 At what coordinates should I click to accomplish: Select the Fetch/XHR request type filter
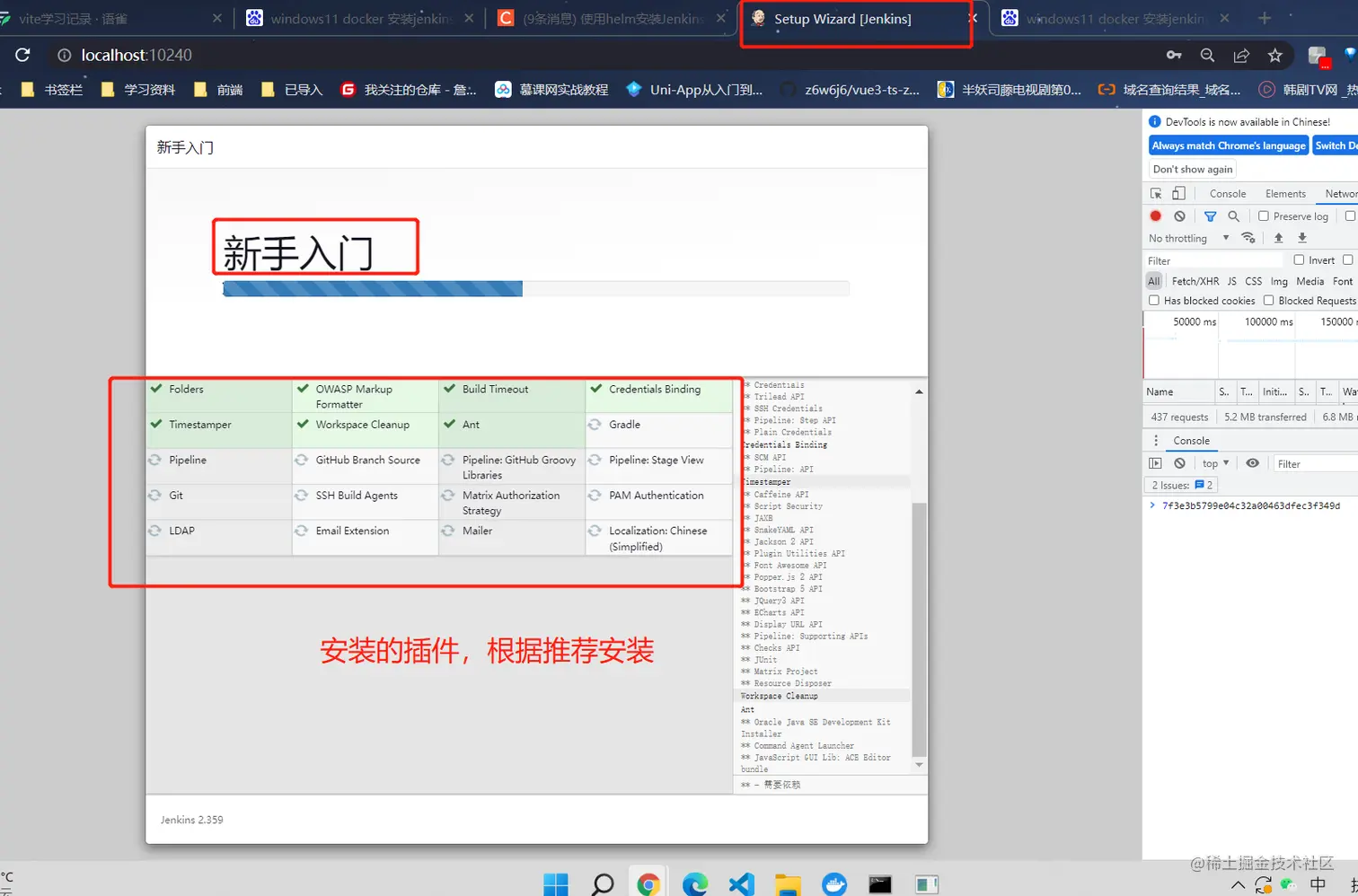point(1195,281)
